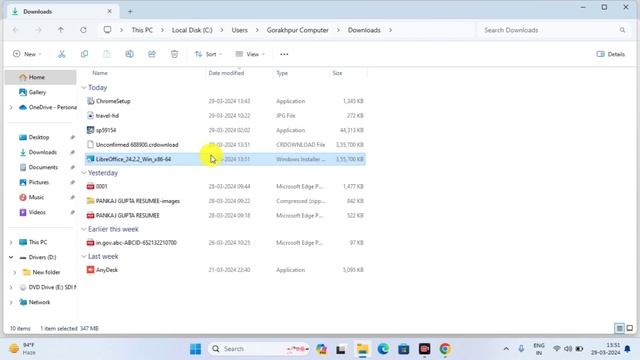Click Gorakhpur Computer breadcrumb
Image resolution: width=640 pixels, height=360 pixels.
tap(298, 30)
